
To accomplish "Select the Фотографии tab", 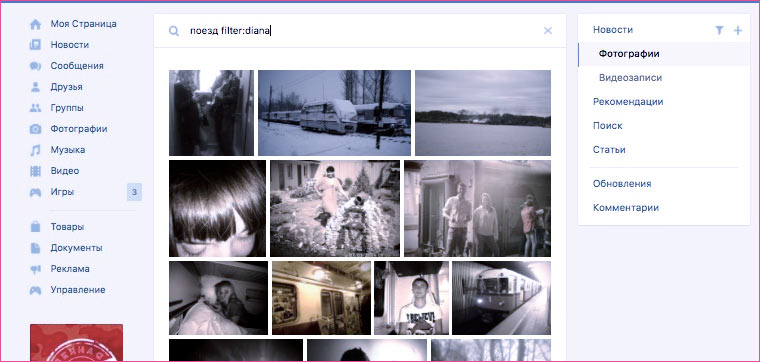I will pyautogui.click(x=629, y=54).
